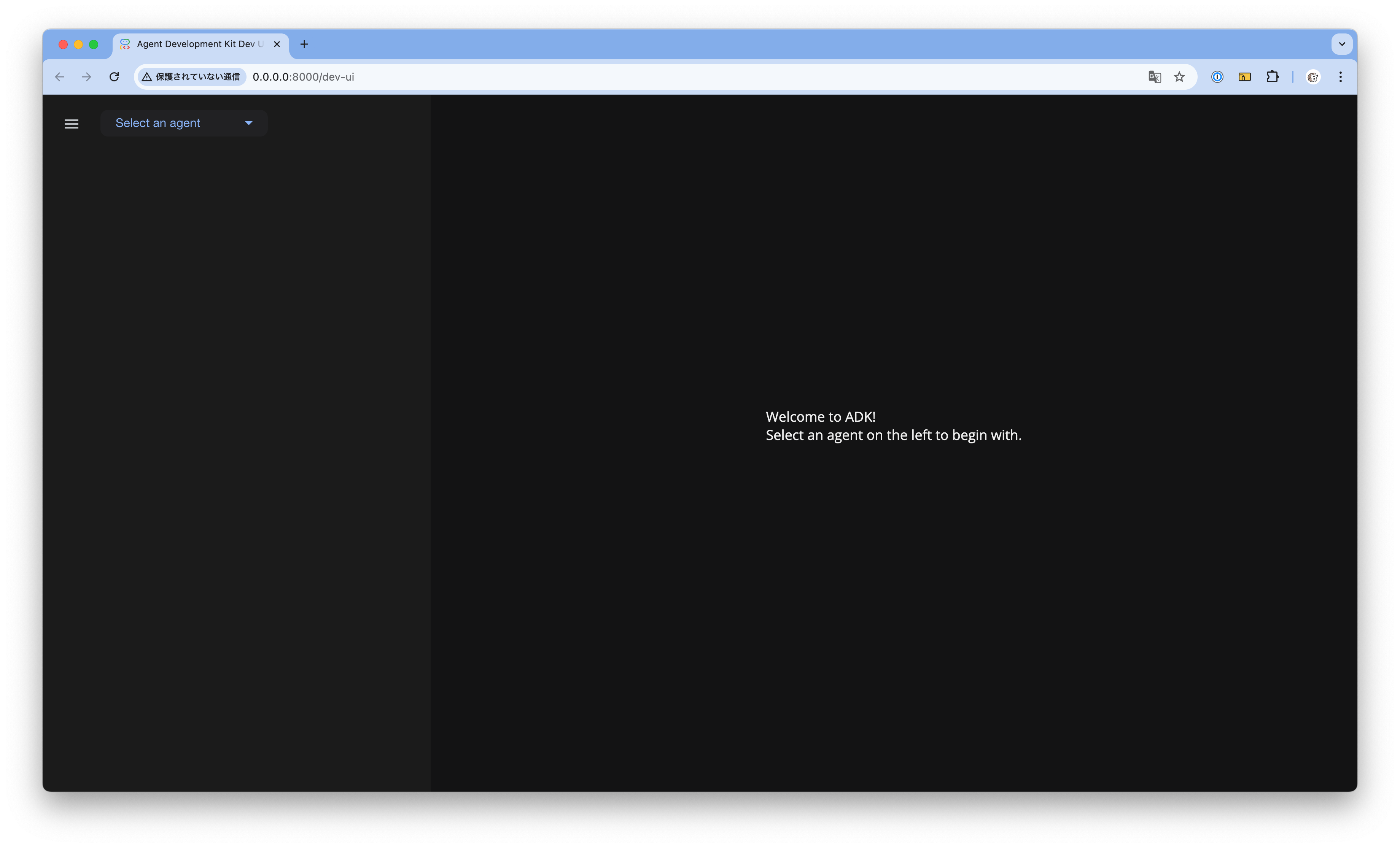Click the not-secure connection warning chip
The height and width of the screenshot is (848, 1400).
(191, 77)
